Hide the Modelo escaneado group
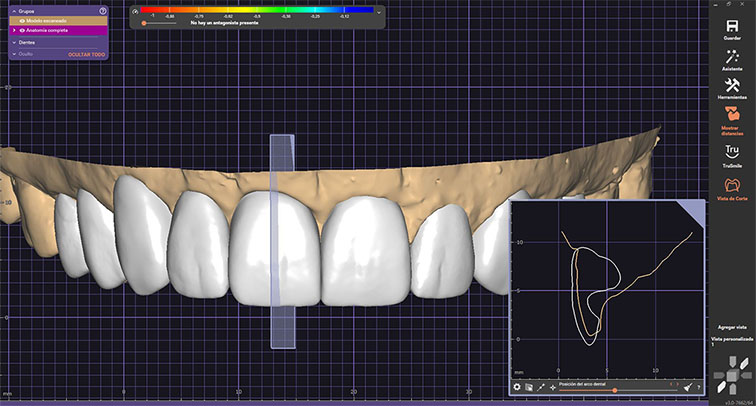Image resolution: width=756 pixels, height=406 pixels. point(21,20)
